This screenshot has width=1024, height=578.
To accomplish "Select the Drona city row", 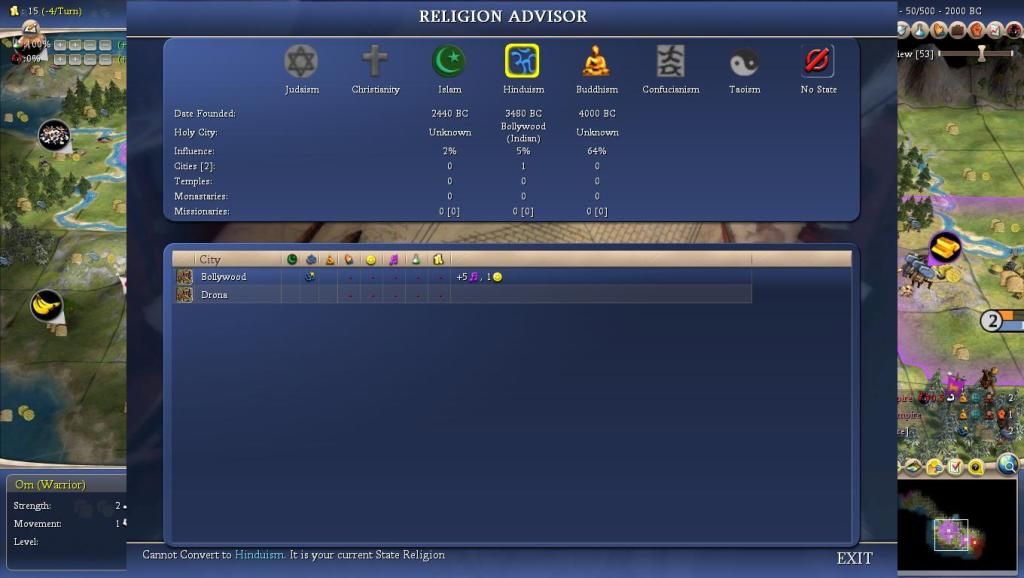I will coord(462,295).
